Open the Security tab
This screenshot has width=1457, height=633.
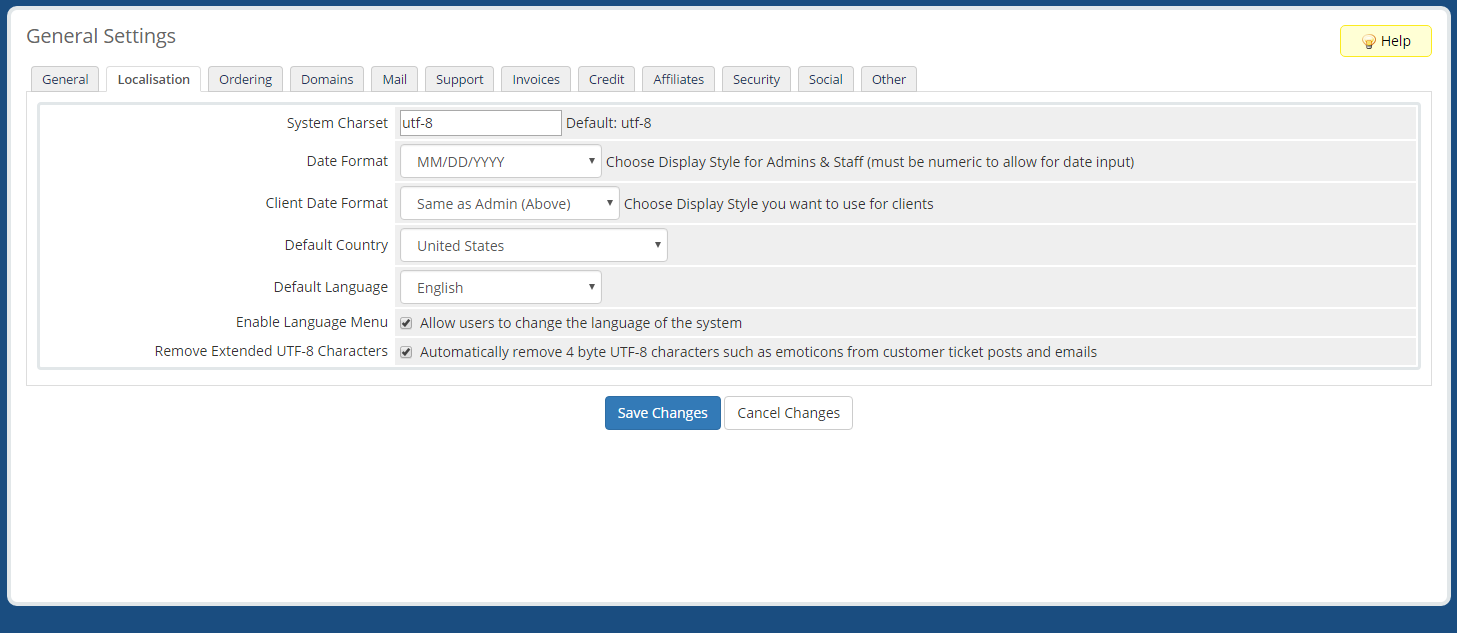click(756, 80)
